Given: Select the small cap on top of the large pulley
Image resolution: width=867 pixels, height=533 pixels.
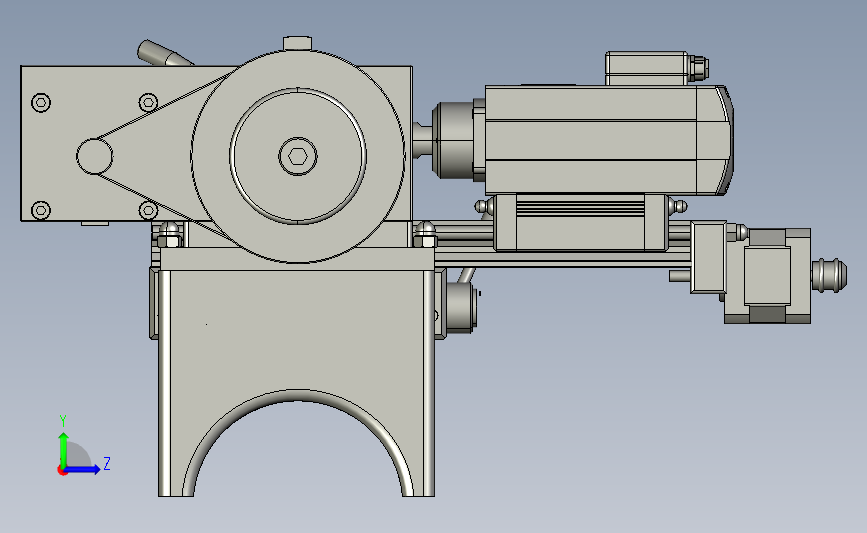Looking at the screenshot, I should (x=297, y=44).
